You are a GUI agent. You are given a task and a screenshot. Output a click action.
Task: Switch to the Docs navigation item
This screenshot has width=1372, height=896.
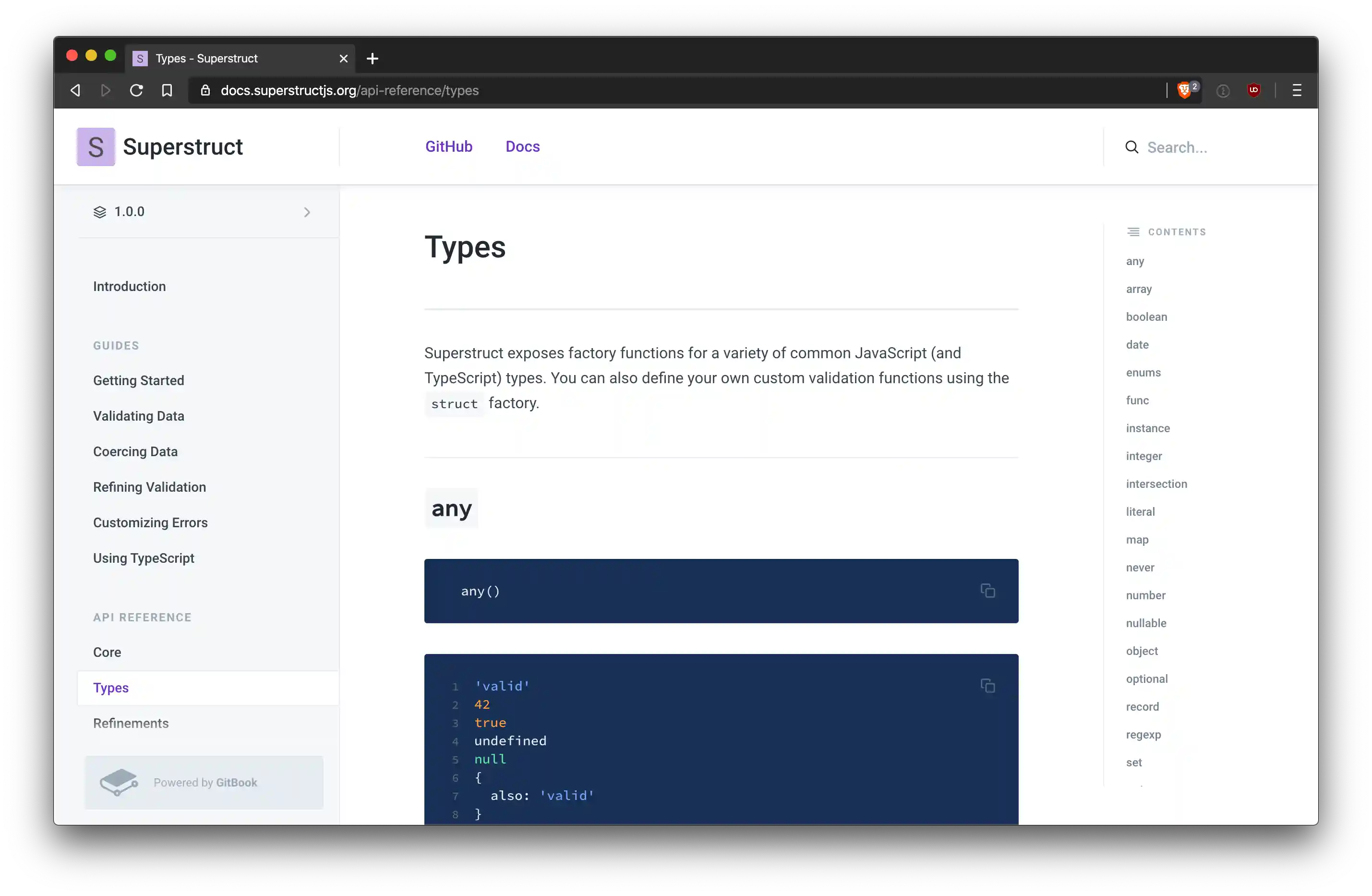(x=522, y=146)
